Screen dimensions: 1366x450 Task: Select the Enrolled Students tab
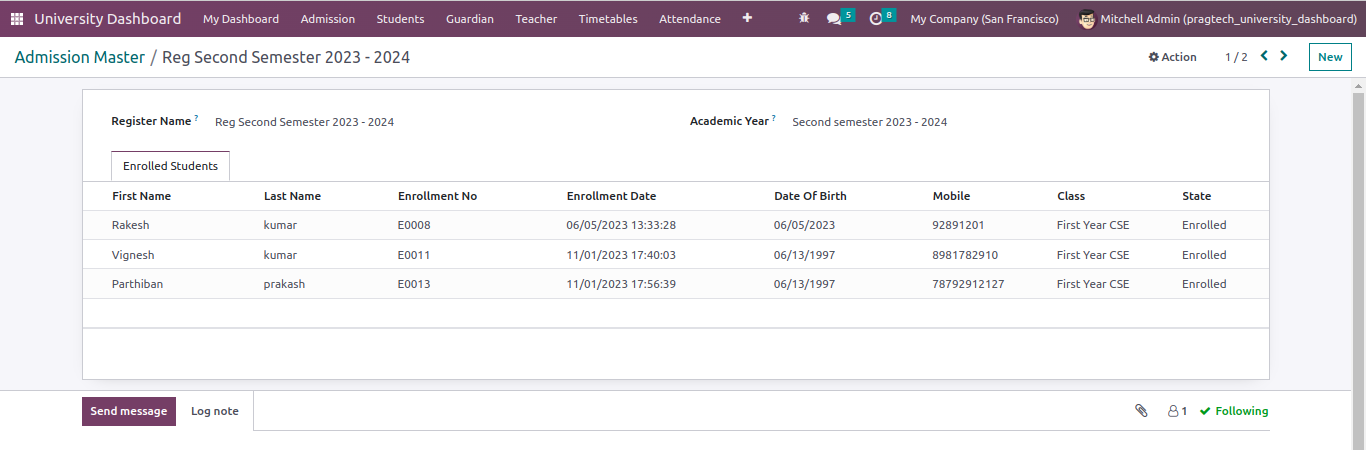(x=170, y=166)
